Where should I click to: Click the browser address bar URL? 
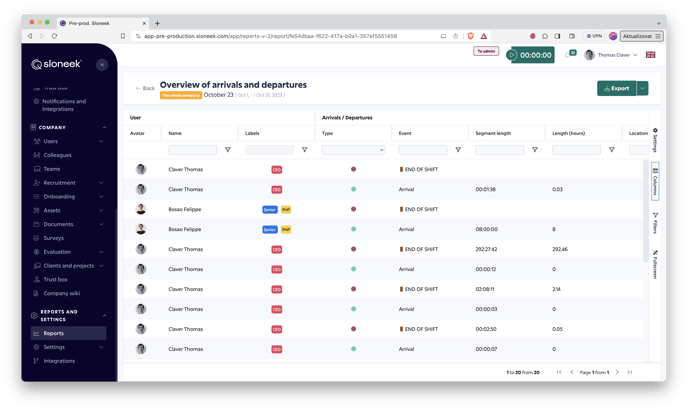270,36
